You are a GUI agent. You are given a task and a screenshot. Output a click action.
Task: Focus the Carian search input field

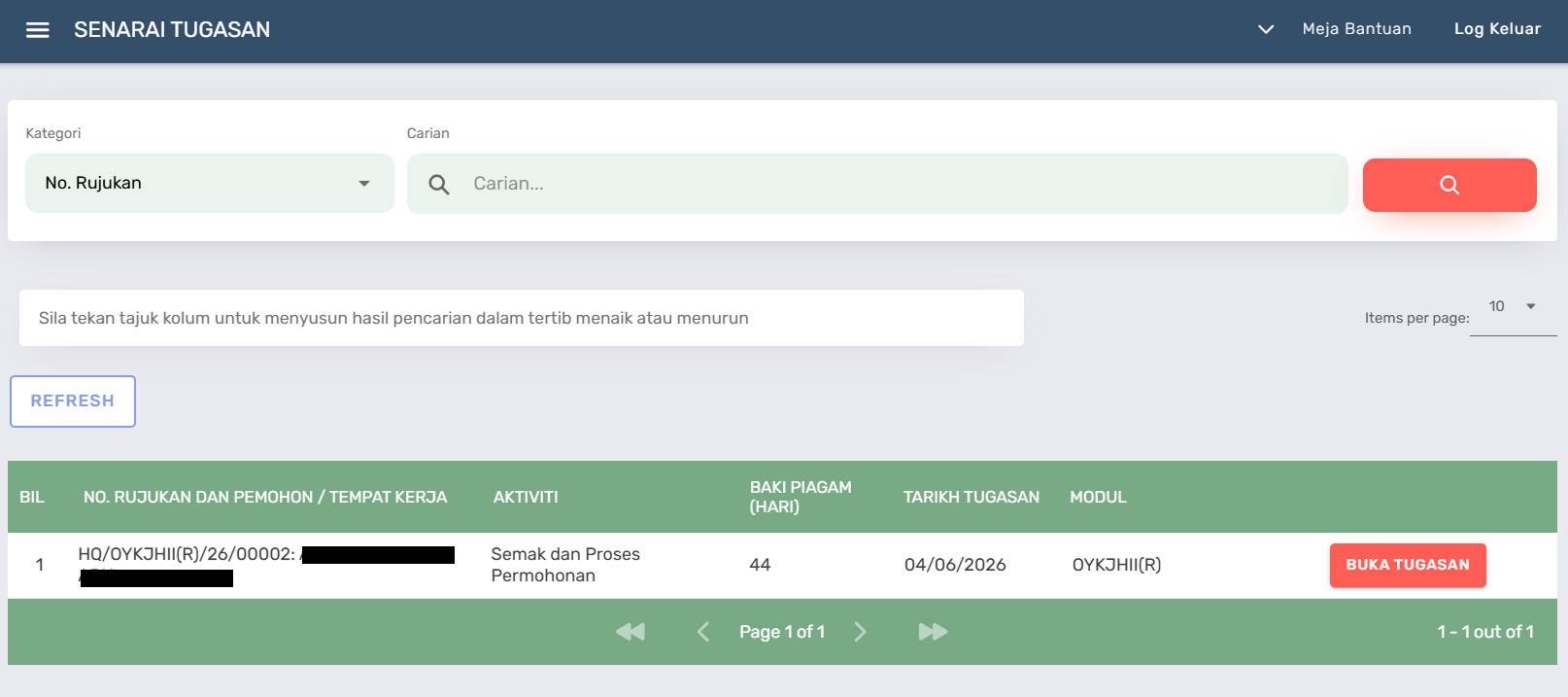point(877,184)
